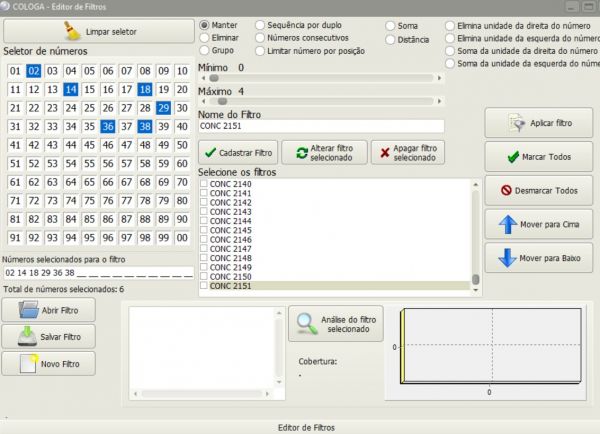
Task: Click the blue down arrow icon Mover para Baixo
Action: click(508, 258)
